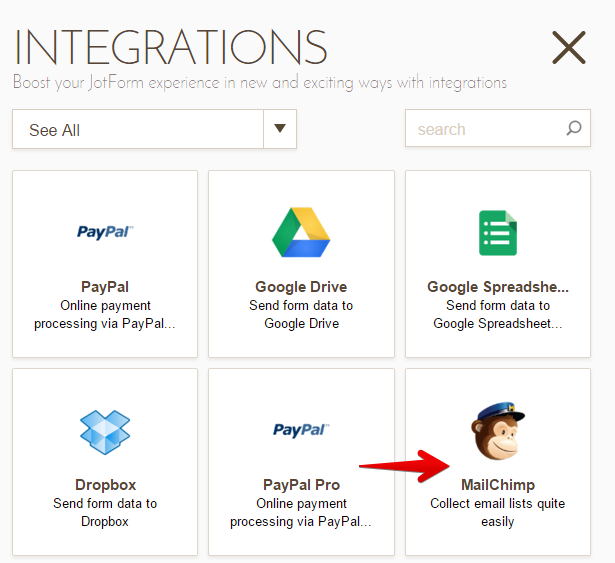Screen dimensions: 615x563
Task: Focus the integrations search field
Action: pyautogui.click(x=485, y=129)
